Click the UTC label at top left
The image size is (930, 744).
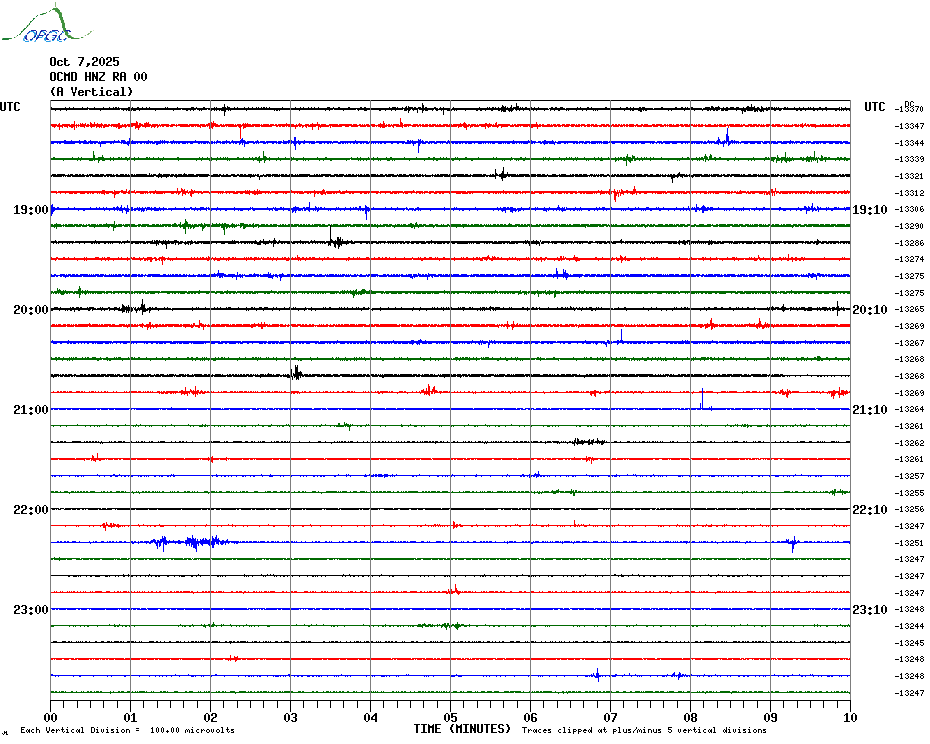coord(10,107)
